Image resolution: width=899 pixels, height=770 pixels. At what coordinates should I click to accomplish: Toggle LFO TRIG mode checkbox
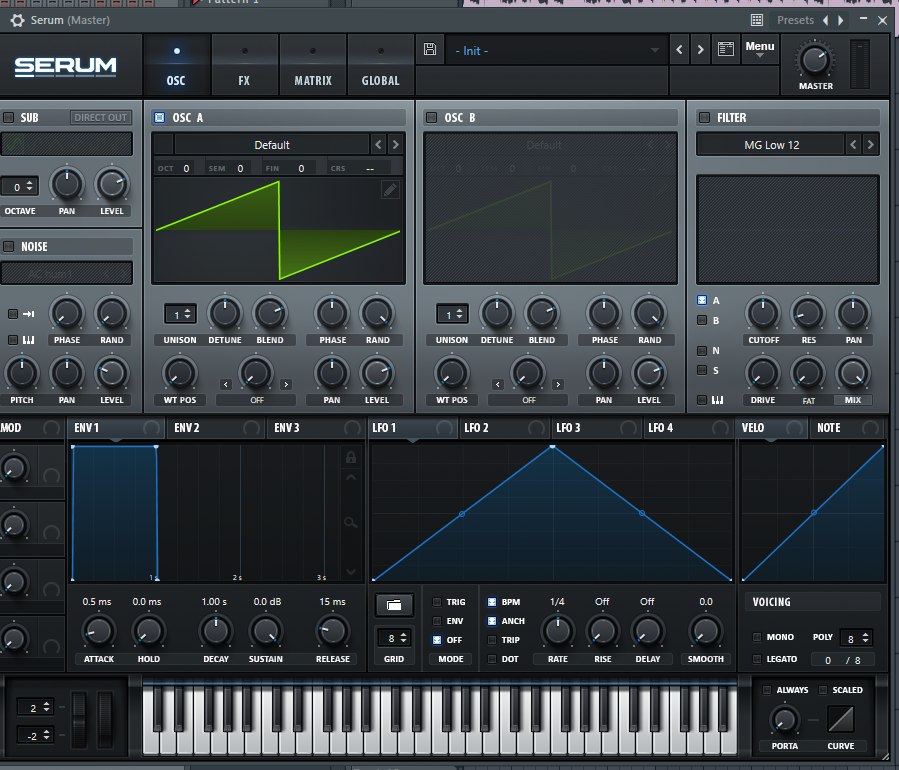(437, 602)
